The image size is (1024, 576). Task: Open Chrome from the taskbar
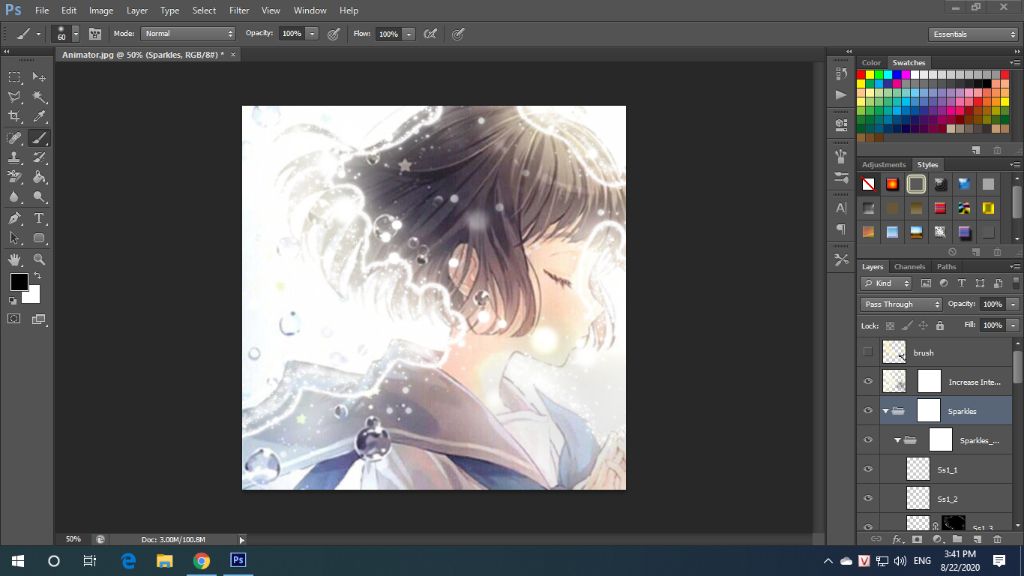pos(201,560)
